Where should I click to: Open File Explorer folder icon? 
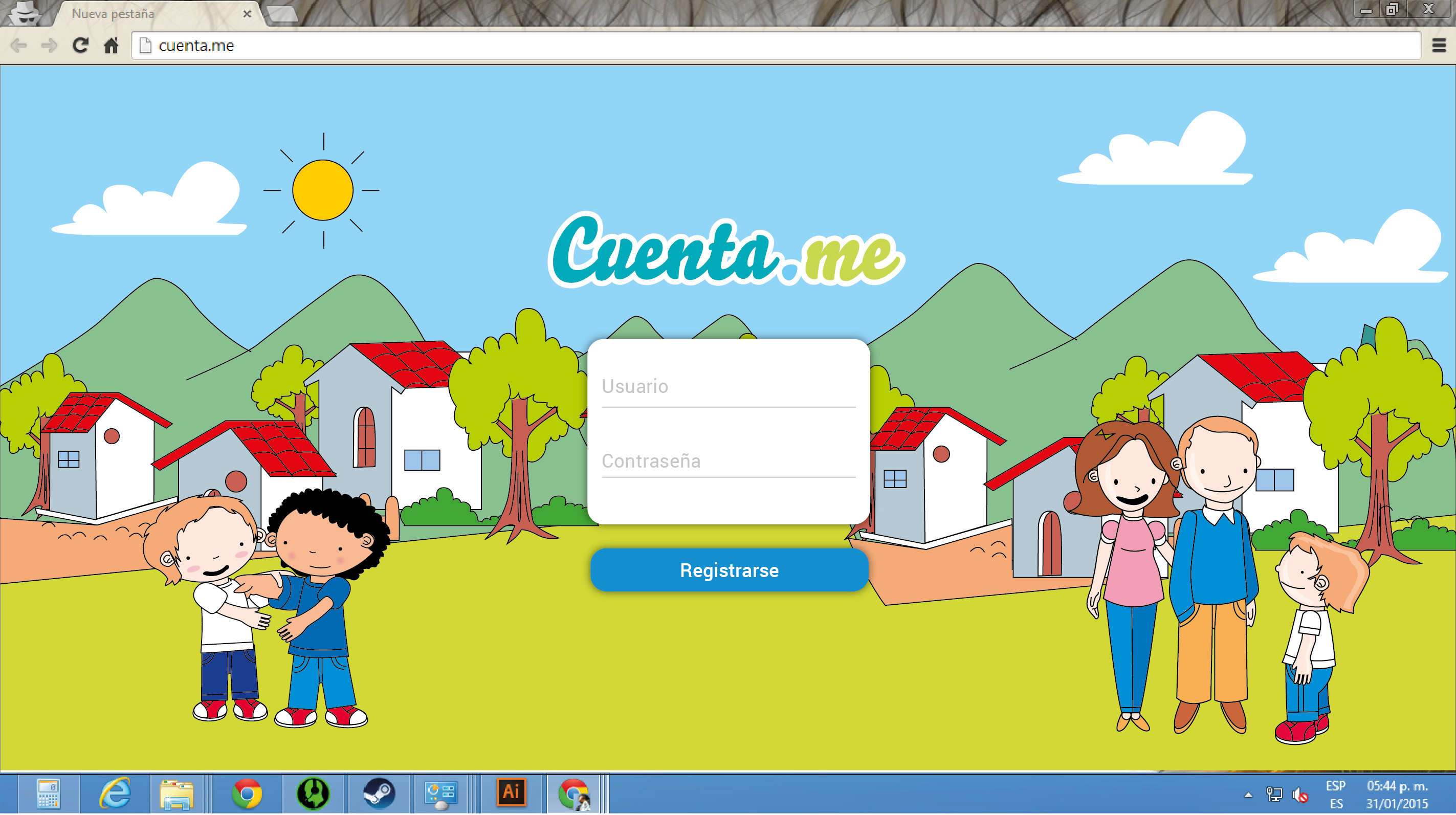177,794
